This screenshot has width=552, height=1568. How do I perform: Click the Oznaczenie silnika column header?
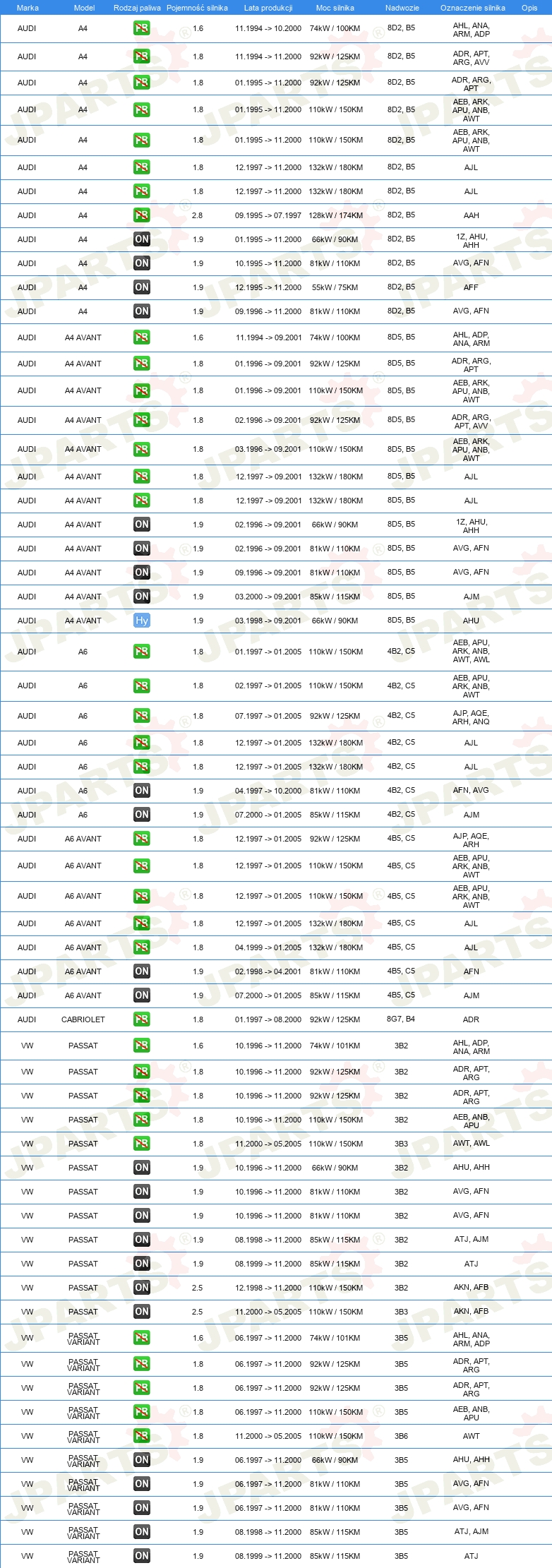pyautogui.click(x=473, y=8)
